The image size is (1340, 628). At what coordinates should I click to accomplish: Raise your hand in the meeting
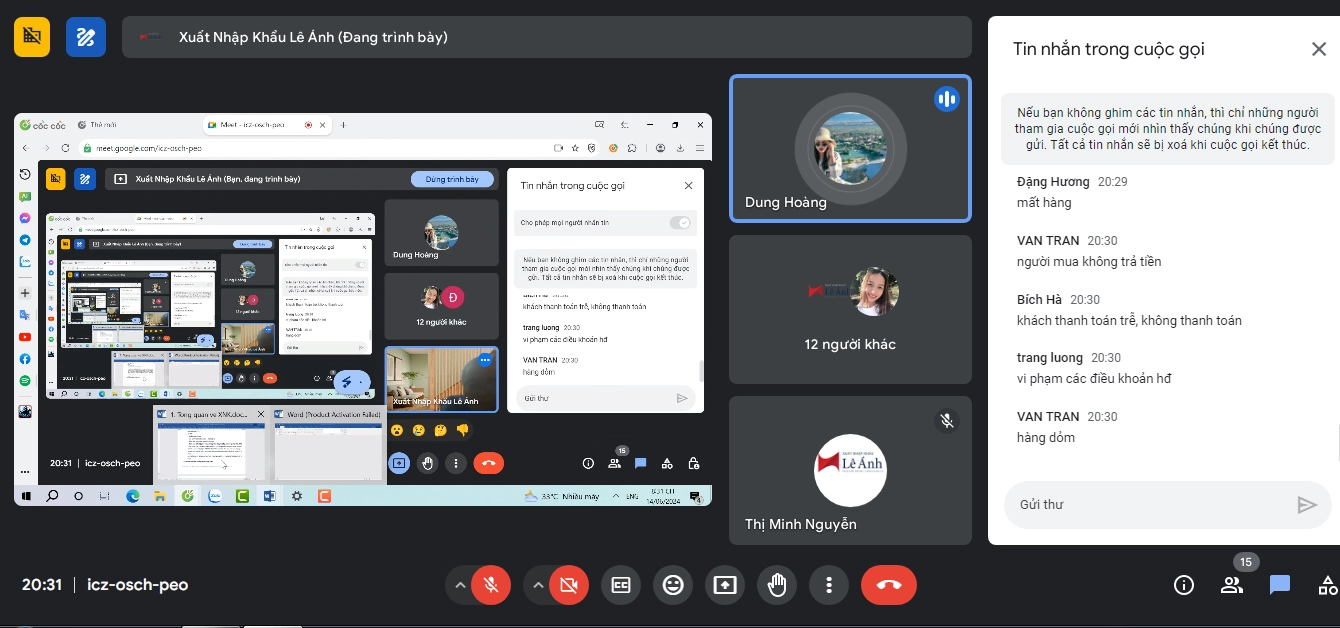[x=777, y=585]
